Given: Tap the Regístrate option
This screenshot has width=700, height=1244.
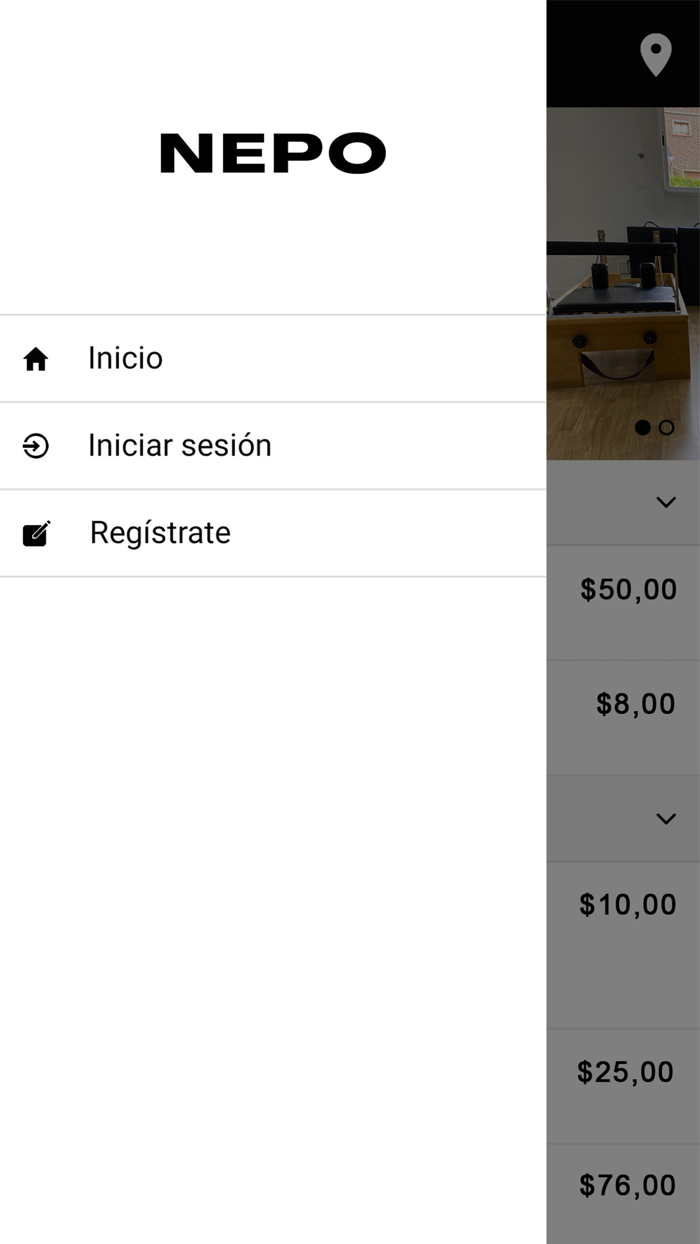Looking at the screenshot, I should point(160,532).
